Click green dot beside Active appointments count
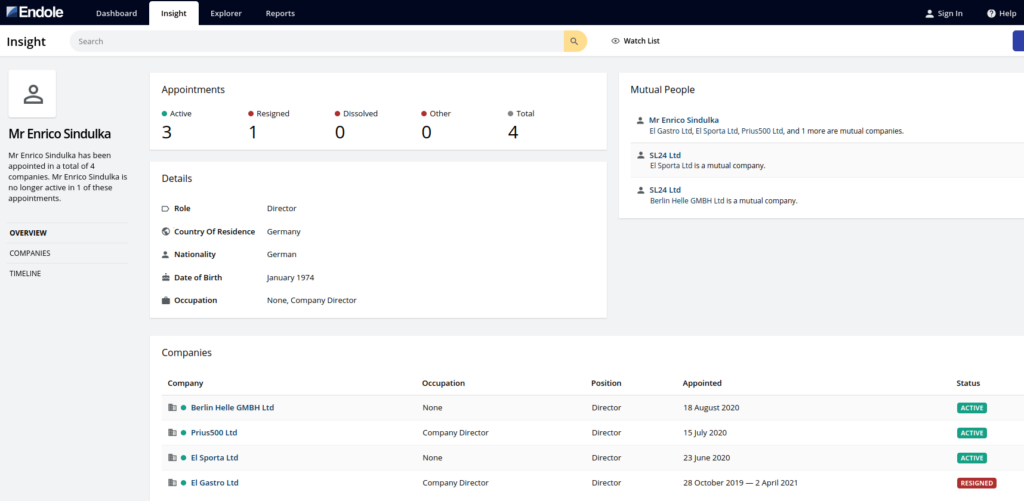Image resolution: width=1024 pixels, height=501 pixels. tap(165, 114)
